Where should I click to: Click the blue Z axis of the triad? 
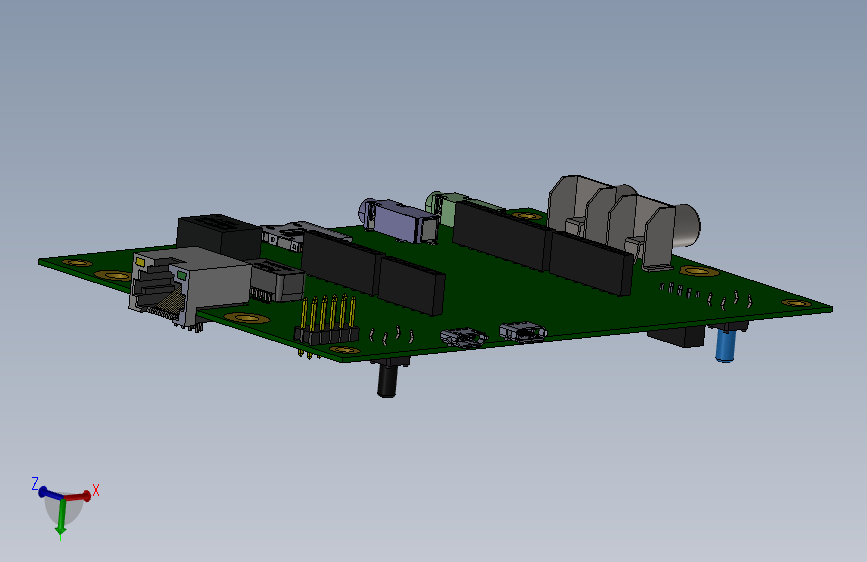point(50,493)
